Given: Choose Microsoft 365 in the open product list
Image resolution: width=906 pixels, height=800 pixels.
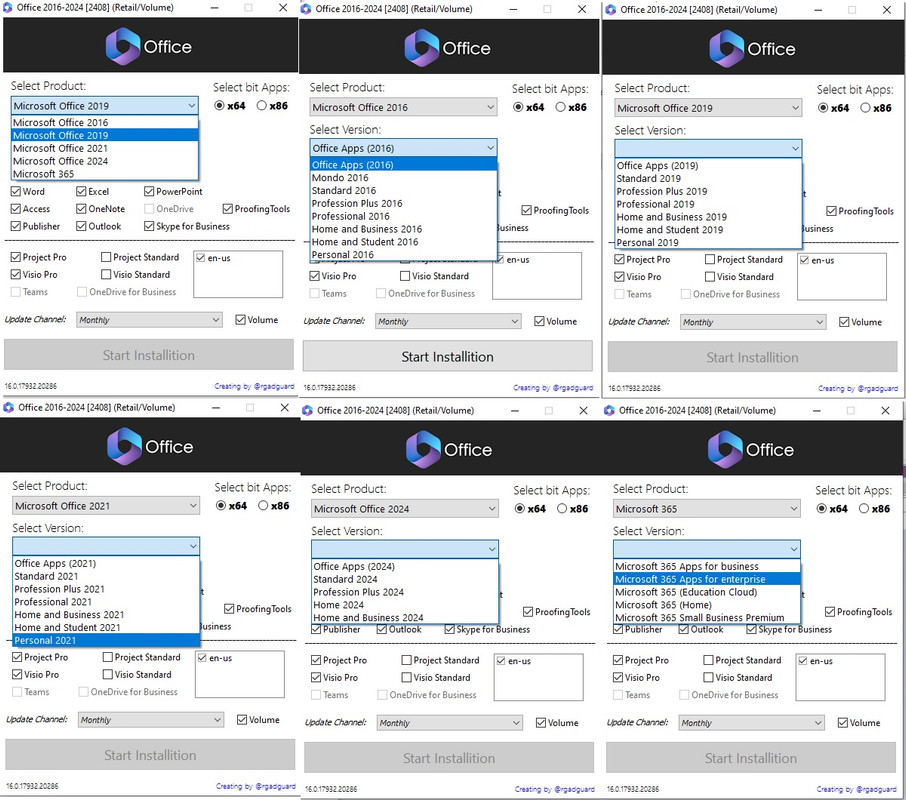Looking at the screenshot, I should [x=105, y=174].
